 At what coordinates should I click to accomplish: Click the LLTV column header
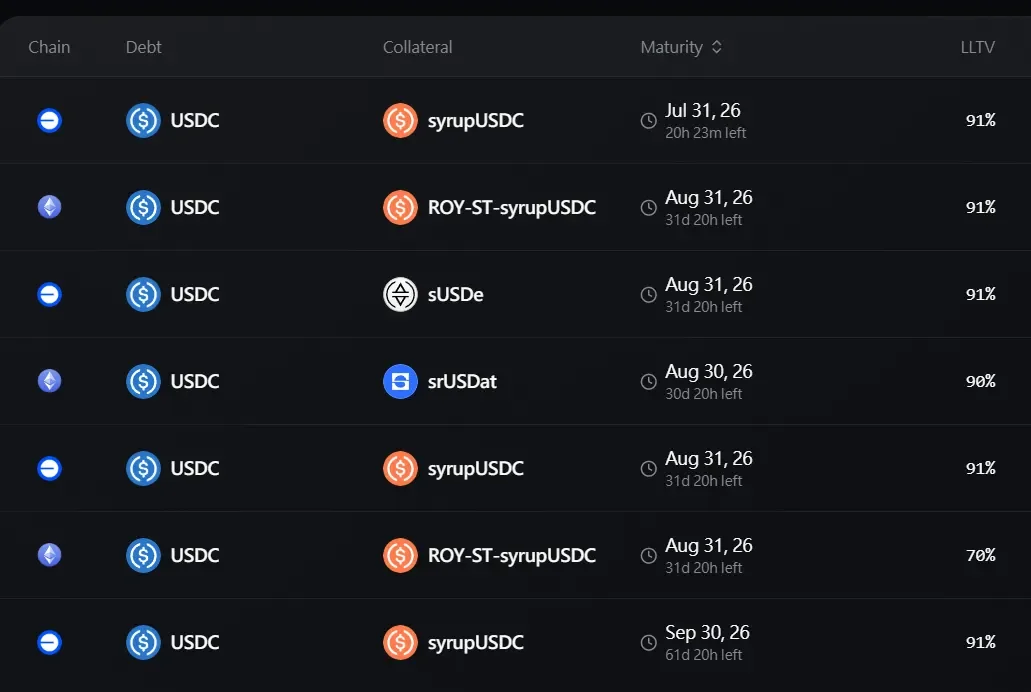[x=978, y=47]
